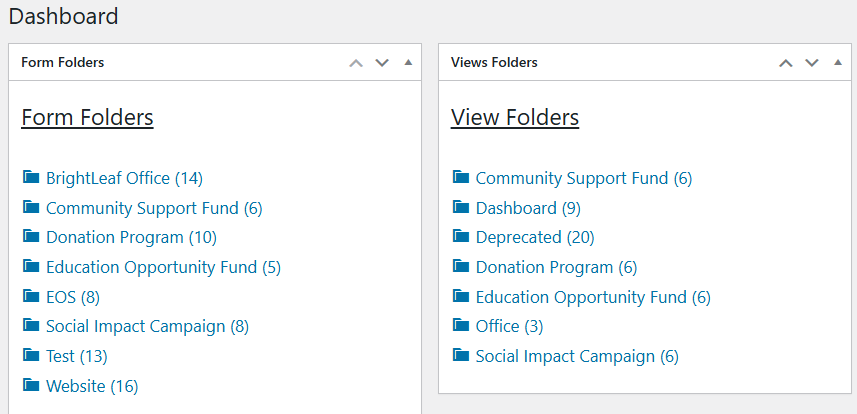Open Donation Program (6) view folder
The height and width of the screenshot is (414, 857).
click(556, 267)
